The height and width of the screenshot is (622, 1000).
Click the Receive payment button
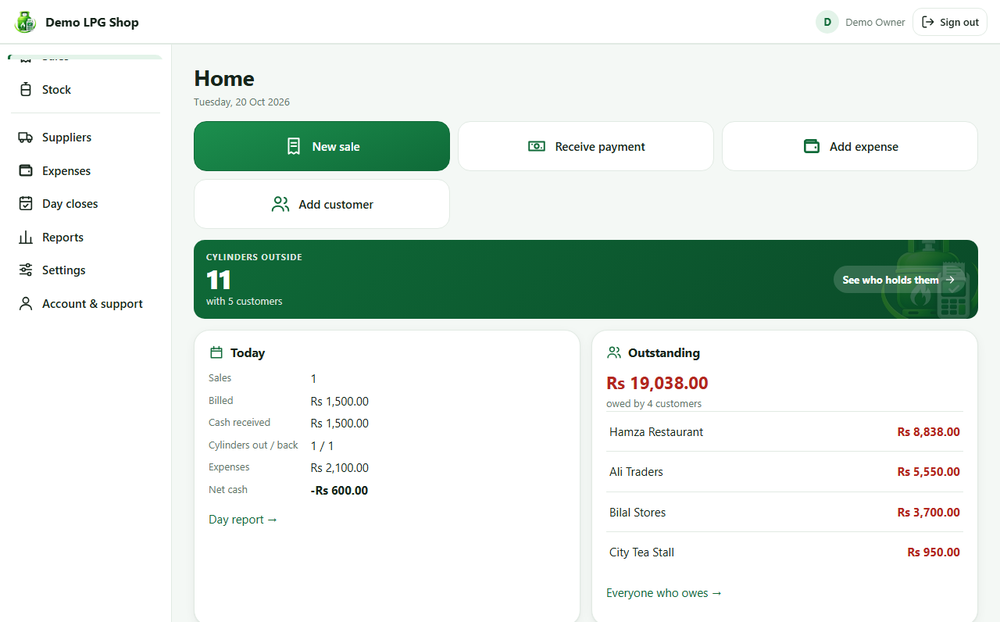[585, 146]
